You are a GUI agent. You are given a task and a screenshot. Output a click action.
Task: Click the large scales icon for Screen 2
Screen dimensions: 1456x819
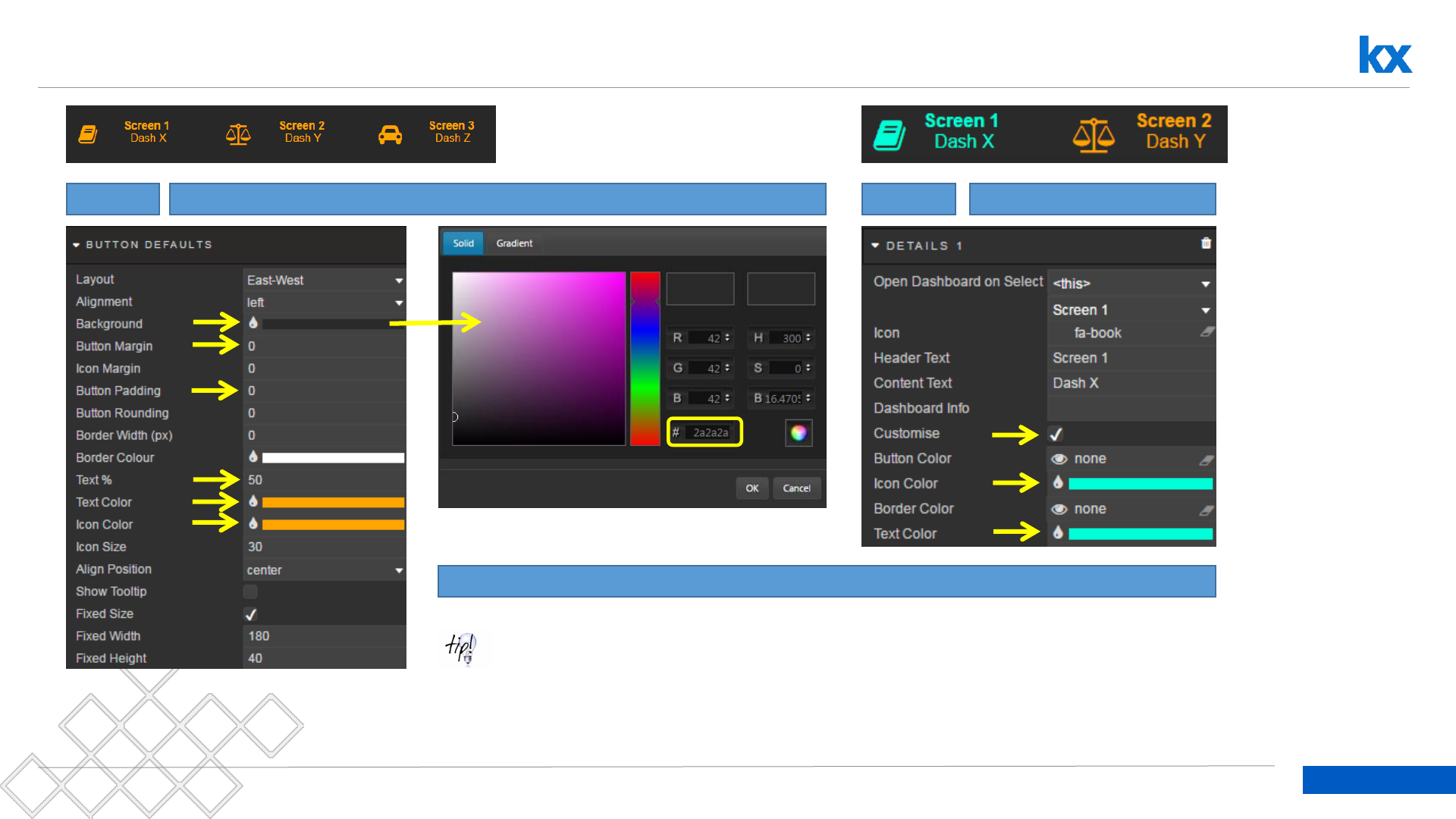coord(1093,135)
